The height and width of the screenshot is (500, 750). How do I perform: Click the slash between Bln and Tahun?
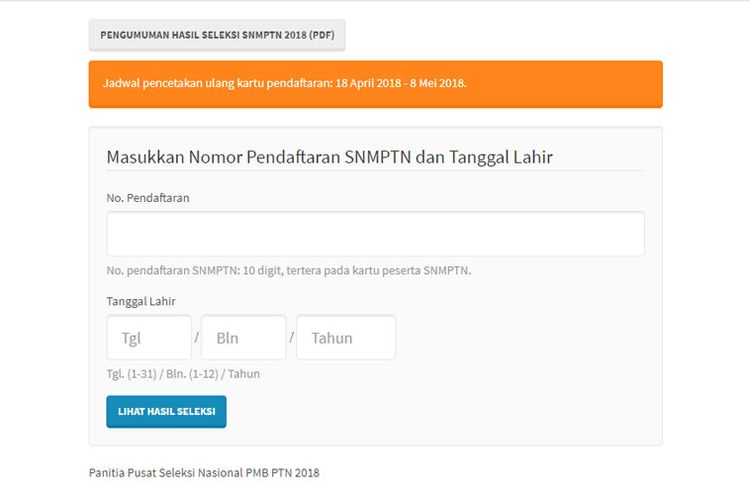(292, 338)
